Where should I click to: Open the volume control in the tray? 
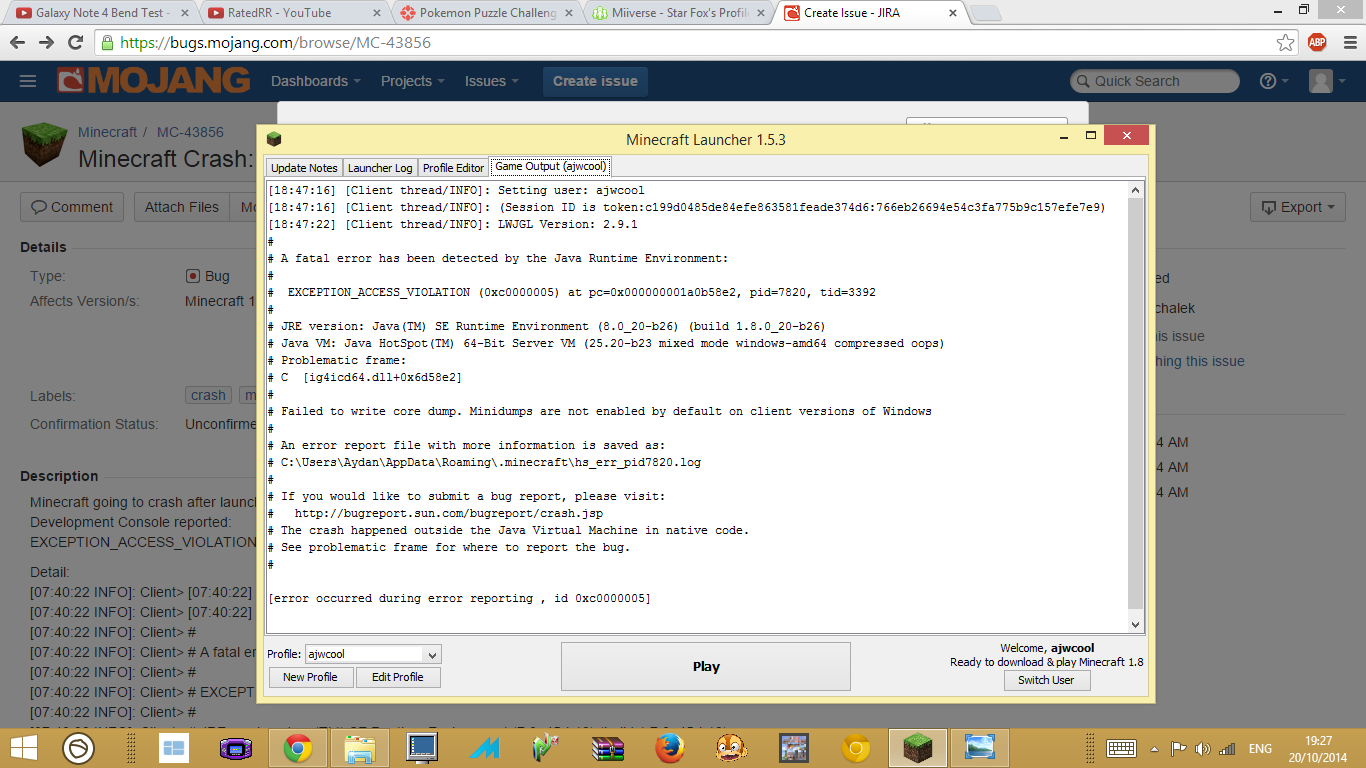[x=1203, y=748]
